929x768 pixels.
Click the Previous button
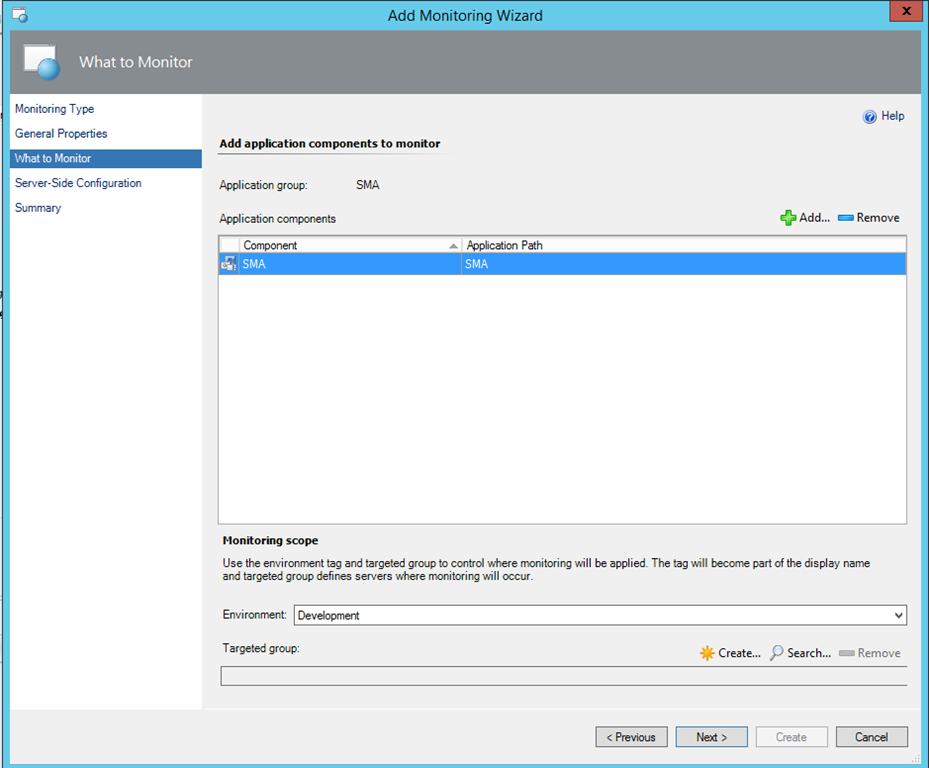(631, 737)
